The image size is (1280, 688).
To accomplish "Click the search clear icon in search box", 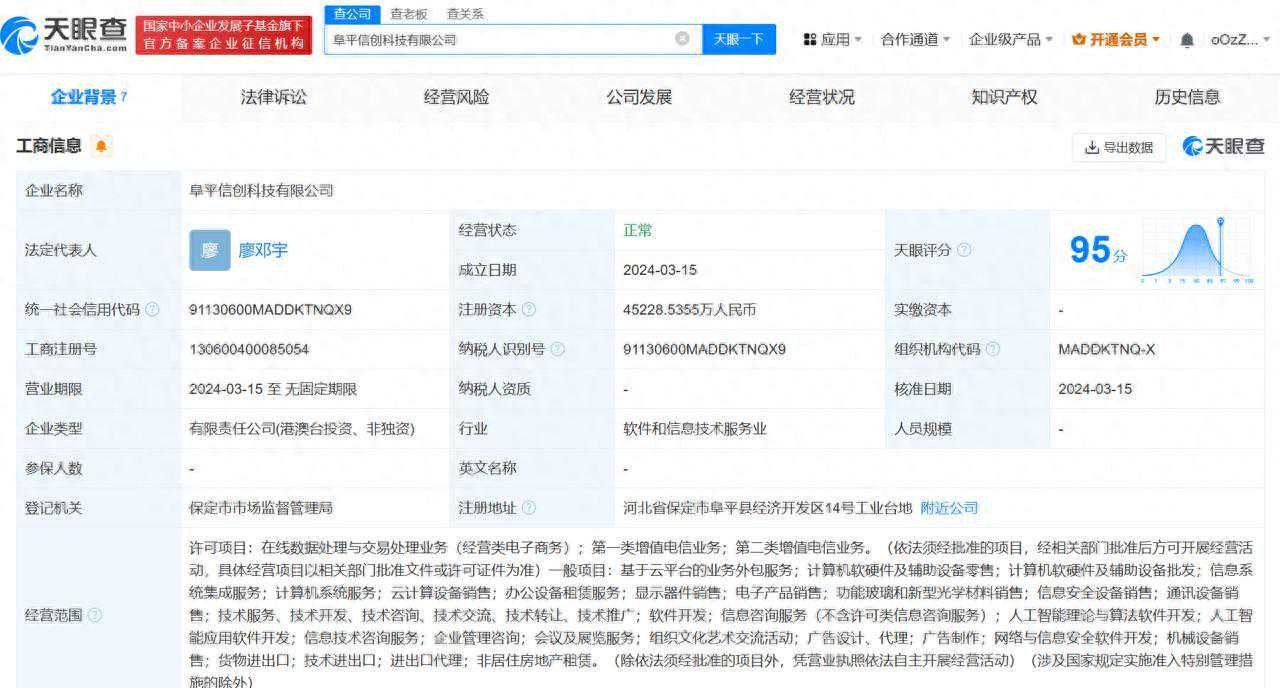I will tap(683, 39).
